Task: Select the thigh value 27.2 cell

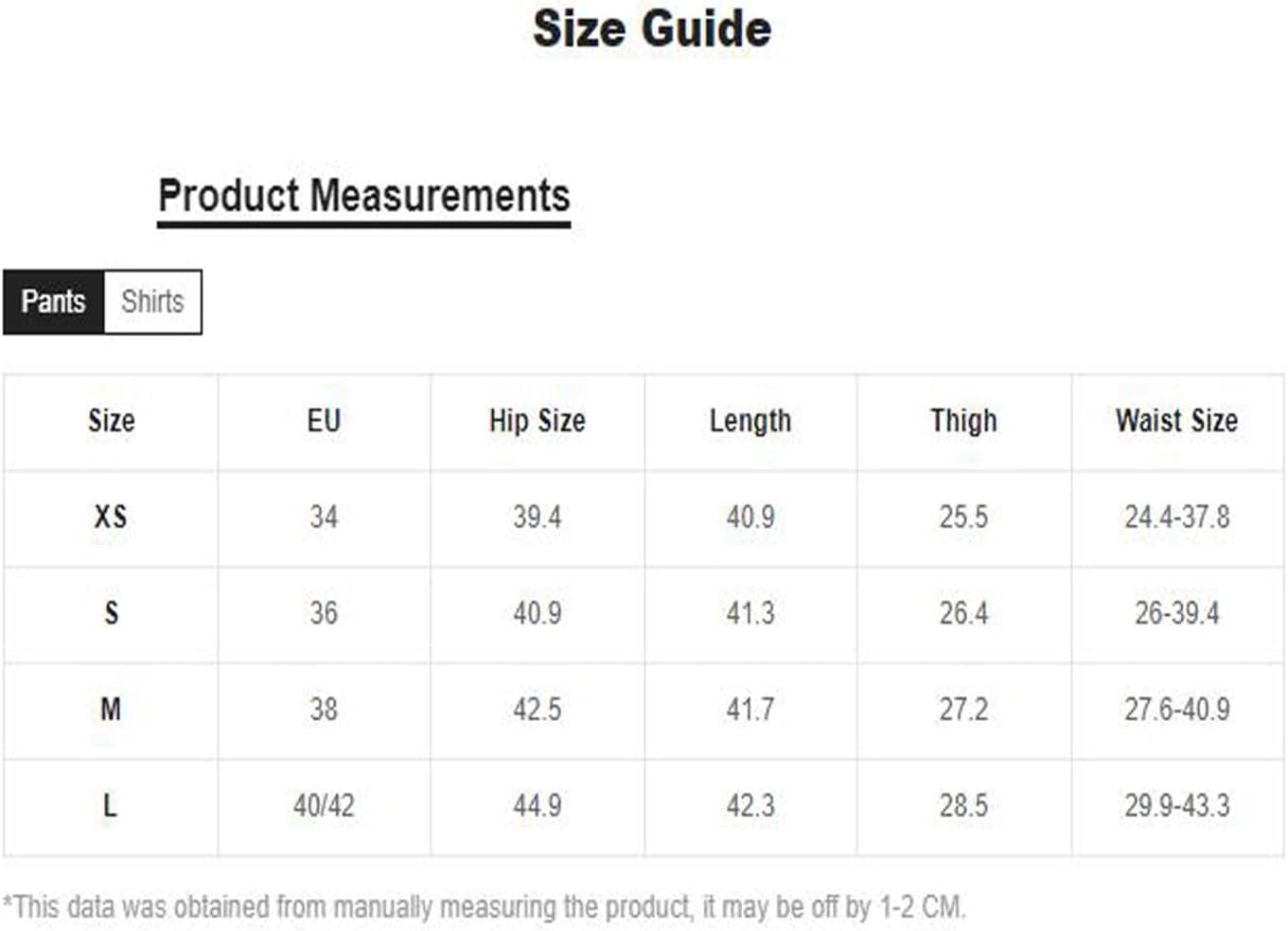Action: [963, 710]
